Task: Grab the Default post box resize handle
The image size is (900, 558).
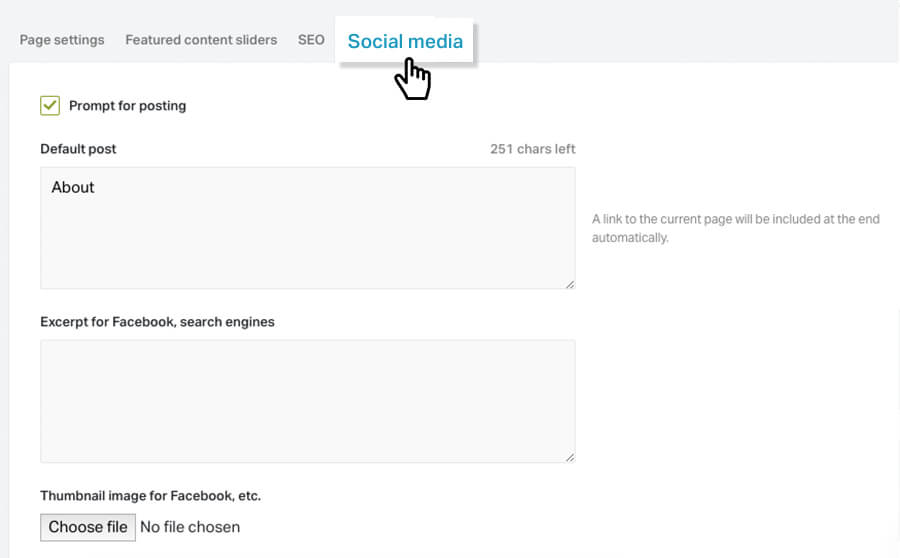Action: tap(570, 284)
